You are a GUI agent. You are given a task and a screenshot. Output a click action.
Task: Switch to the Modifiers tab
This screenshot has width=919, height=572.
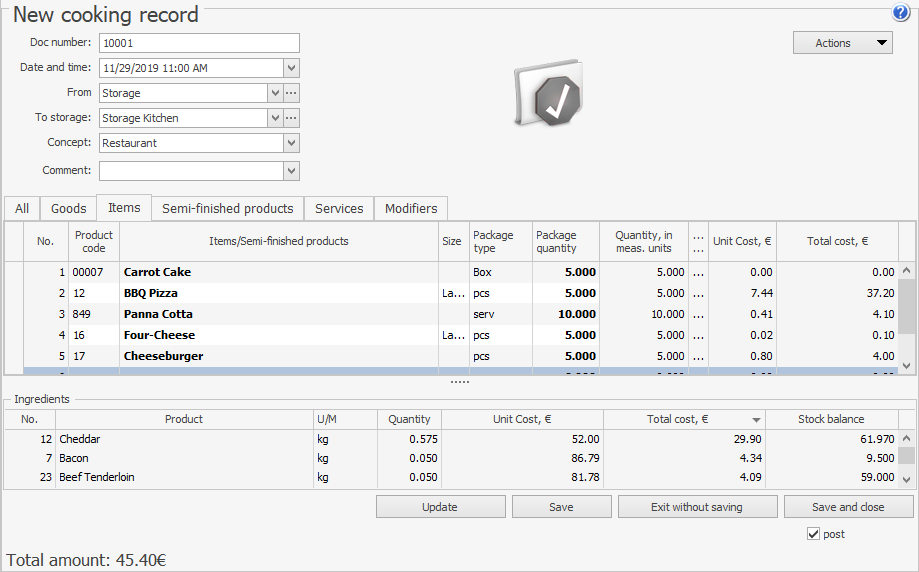pyautogui.click(x=411, y=208)
